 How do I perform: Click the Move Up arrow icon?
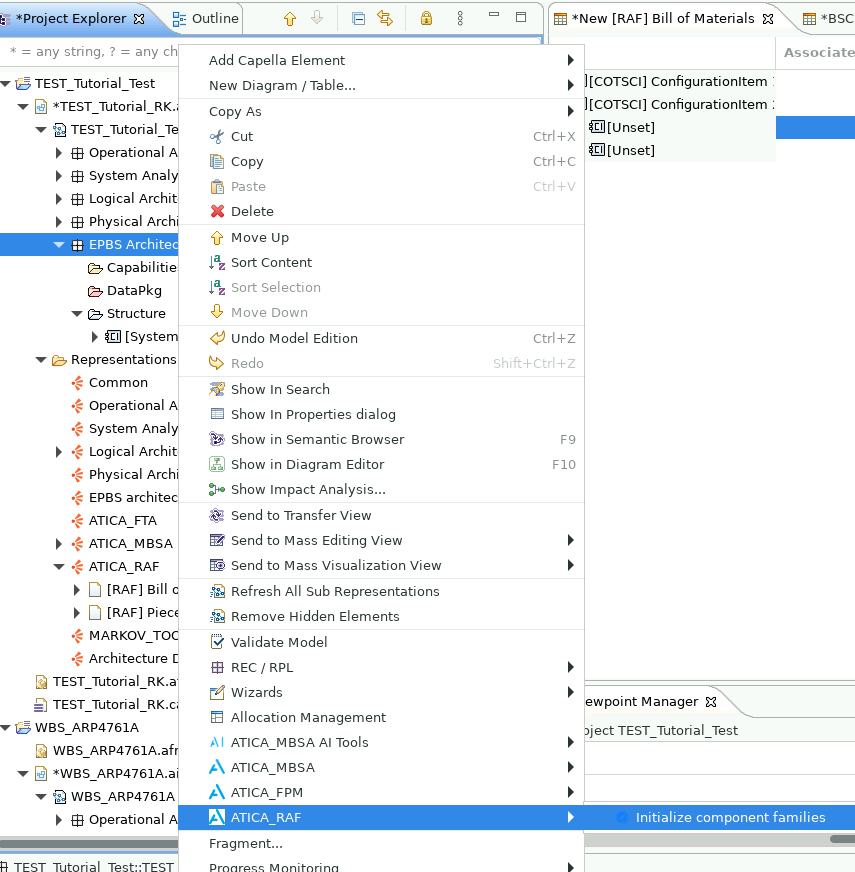tap(217, 238)
